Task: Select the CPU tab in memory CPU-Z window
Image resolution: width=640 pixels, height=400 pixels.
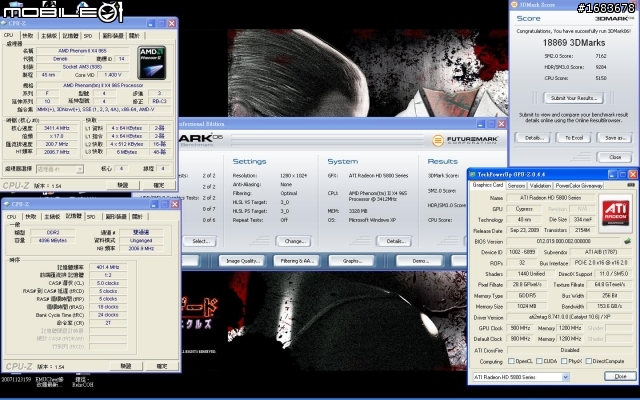Action: (11, 217)
